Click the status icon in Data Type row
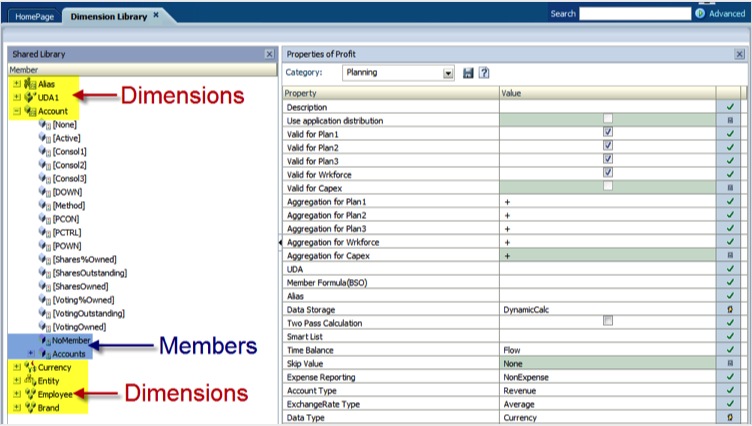Image resolution: width=752 pixels, height=426 pixels. [730, 417]
